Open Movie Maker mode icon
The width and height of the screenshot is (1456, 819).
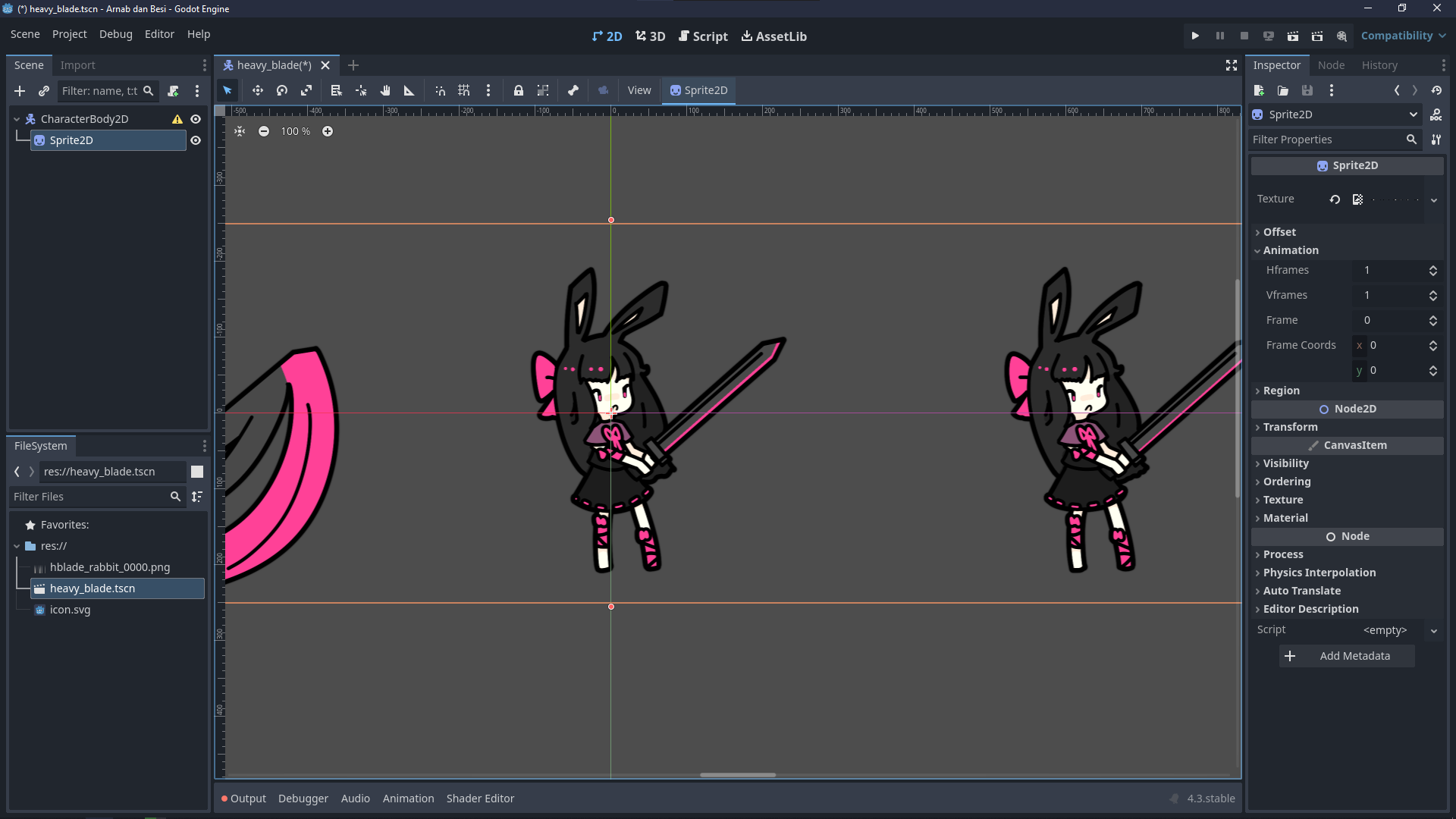(x=1341, y=36)
